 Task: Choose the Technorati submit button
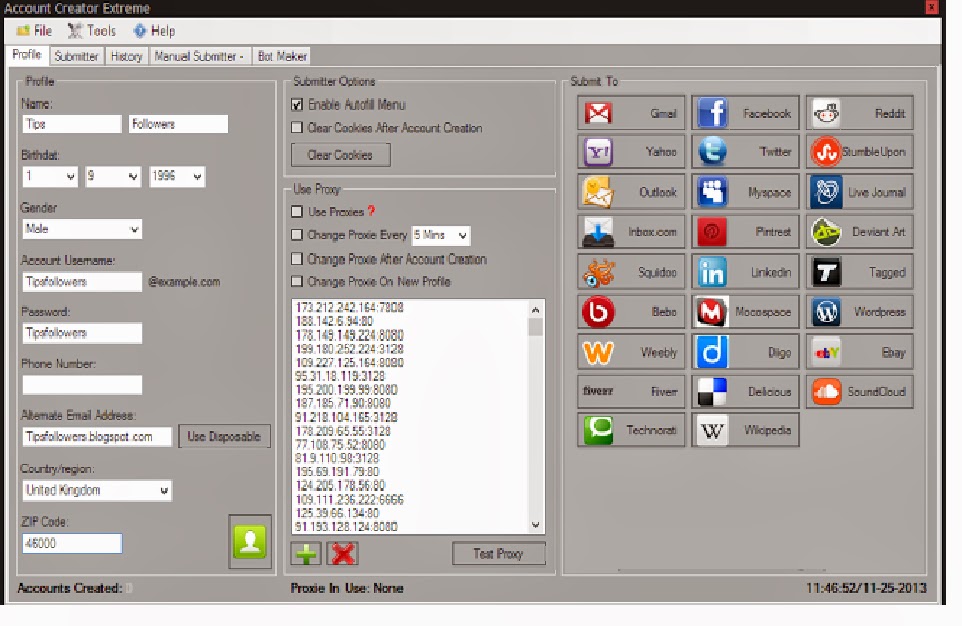click(631, 430)
